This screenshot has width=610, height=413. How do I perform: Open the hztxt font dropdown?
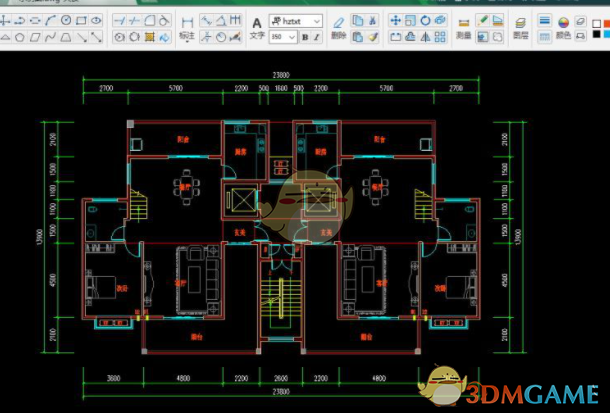coord(296,21)
